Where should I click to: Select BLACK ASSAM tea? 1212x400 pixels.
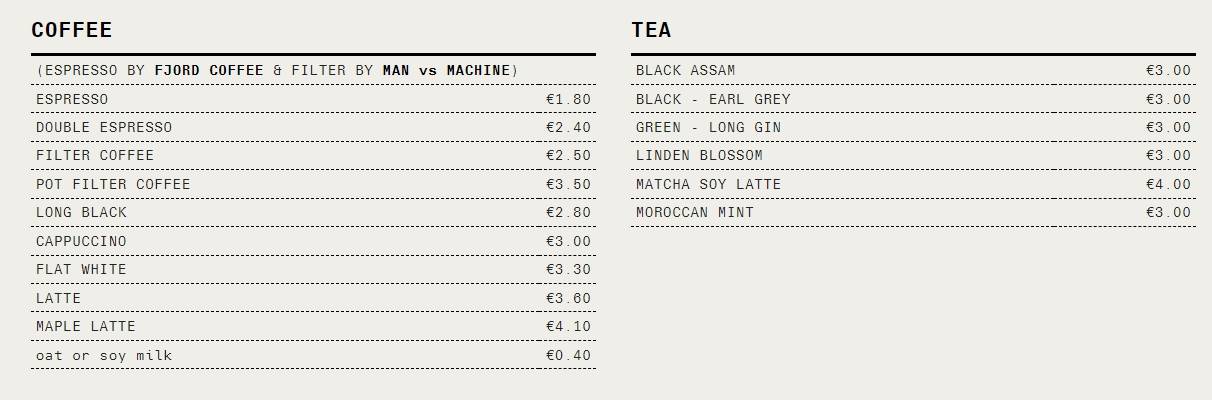tap(913, 70)
